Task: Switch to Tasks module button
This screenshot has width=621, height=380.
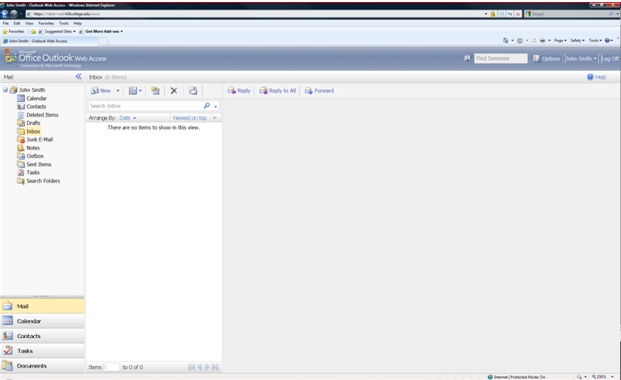Action: coord(42,351)
